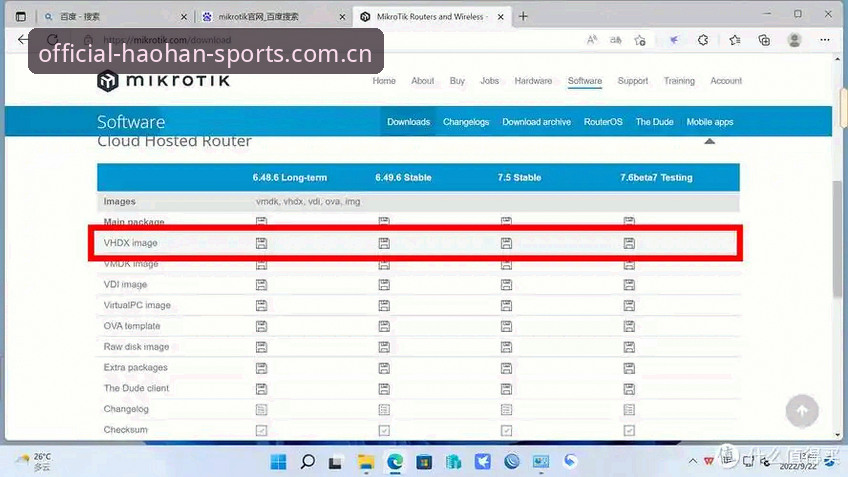Click the 'vmdk, vhdx, vdi, ova, img' text

(308, 201)
